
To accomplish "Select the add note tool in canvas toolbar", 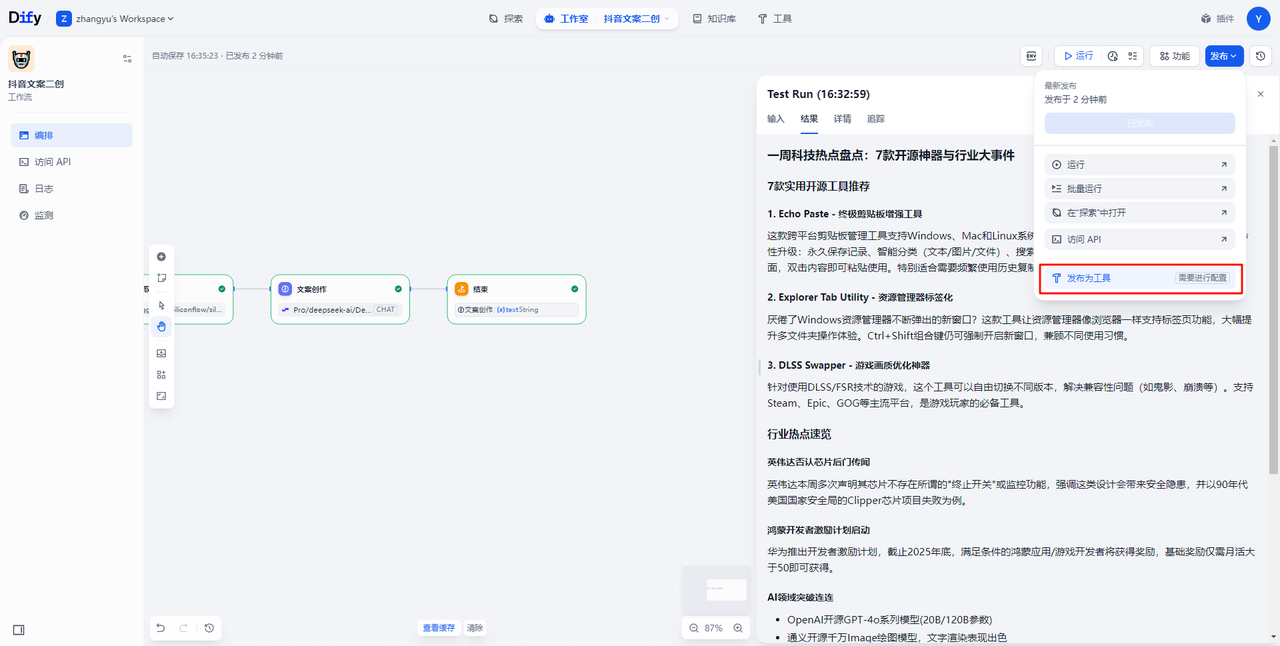I will pos(161,278).
